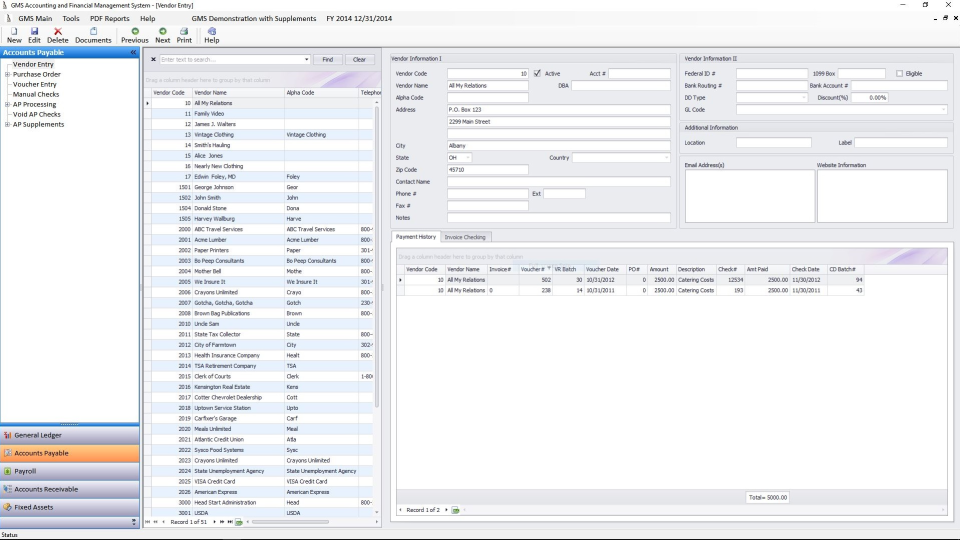Select vendor row Vintage Clothing
This screenshot has width=960, height=540.
click(260, 135)
